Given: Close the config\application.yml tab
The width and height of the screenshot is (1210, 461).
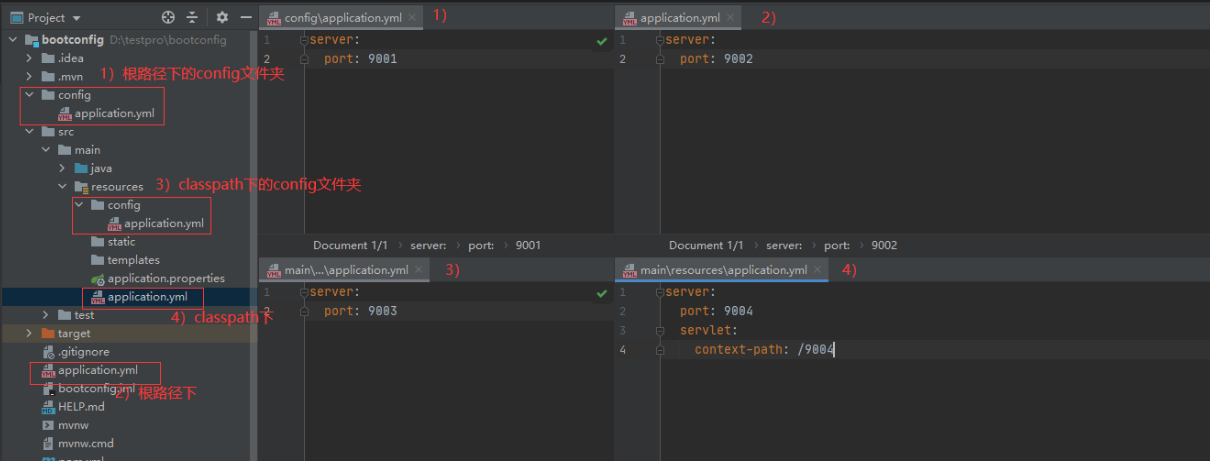Looking at the screenshot, I should click(413, 18).
